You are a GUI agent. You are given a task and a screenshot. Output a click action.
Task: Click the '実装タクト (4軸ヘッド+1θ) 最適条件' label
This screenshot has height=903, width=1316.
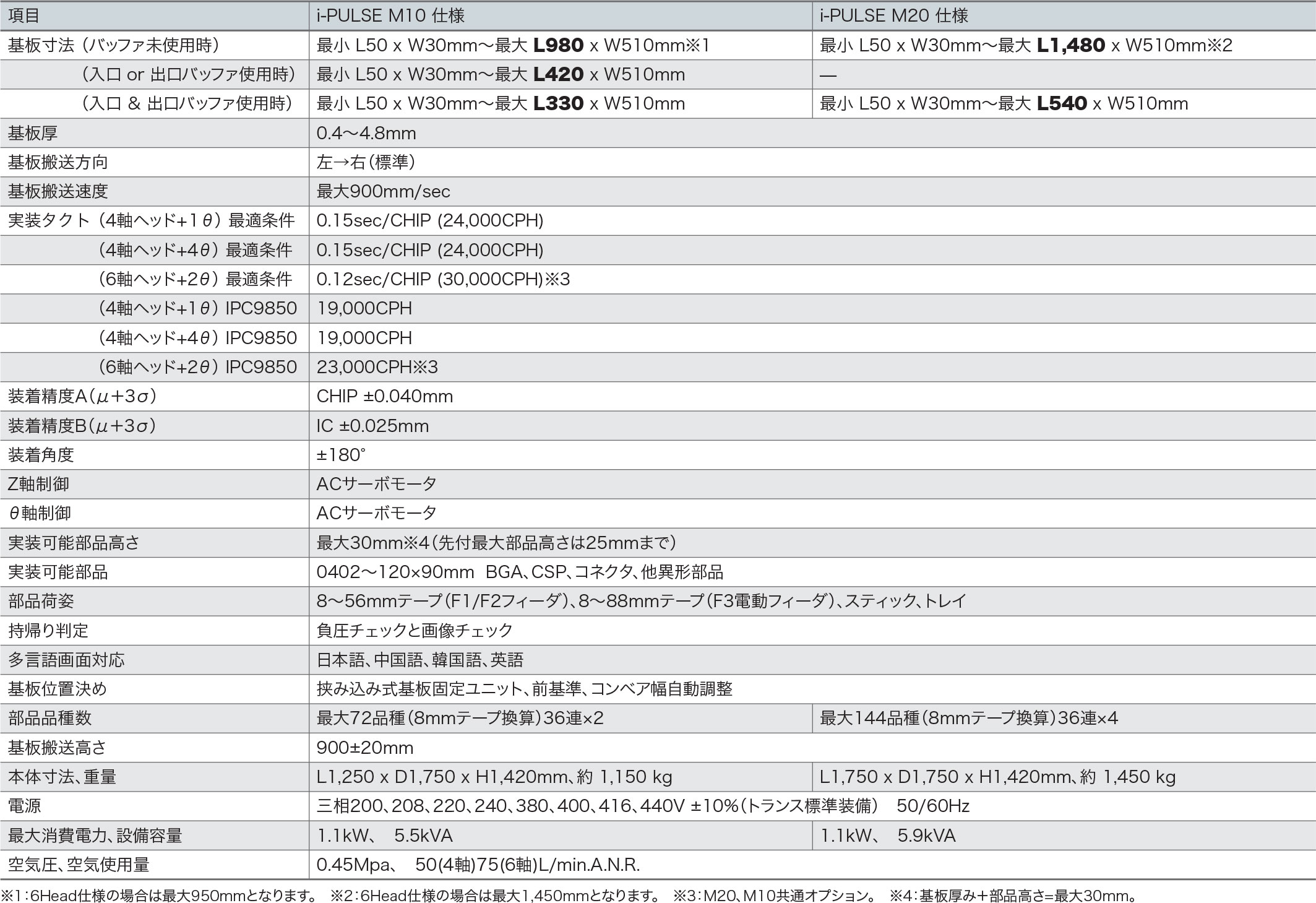point(152,220)
